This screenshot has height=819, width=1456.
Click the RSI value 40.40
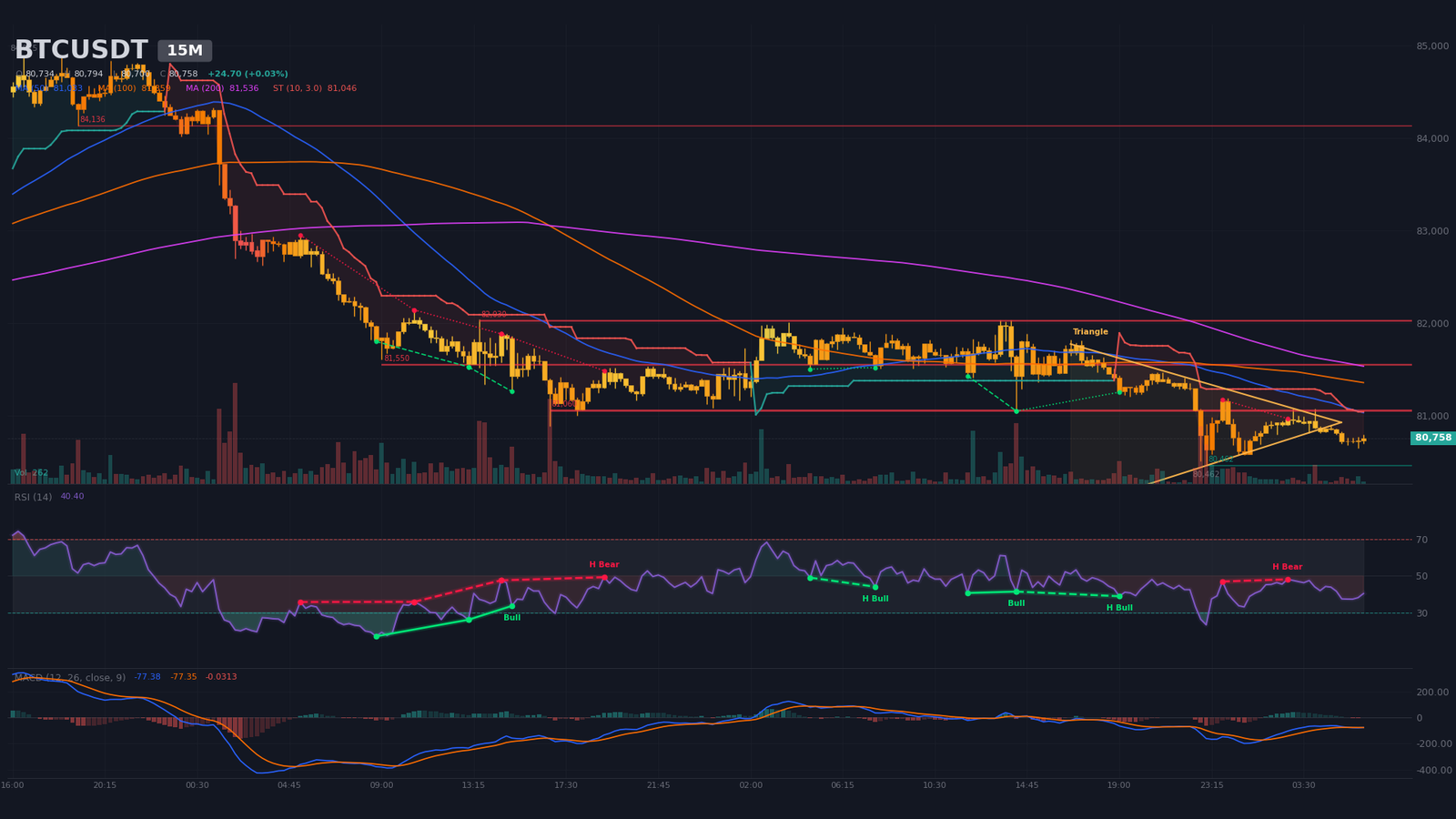72,497
